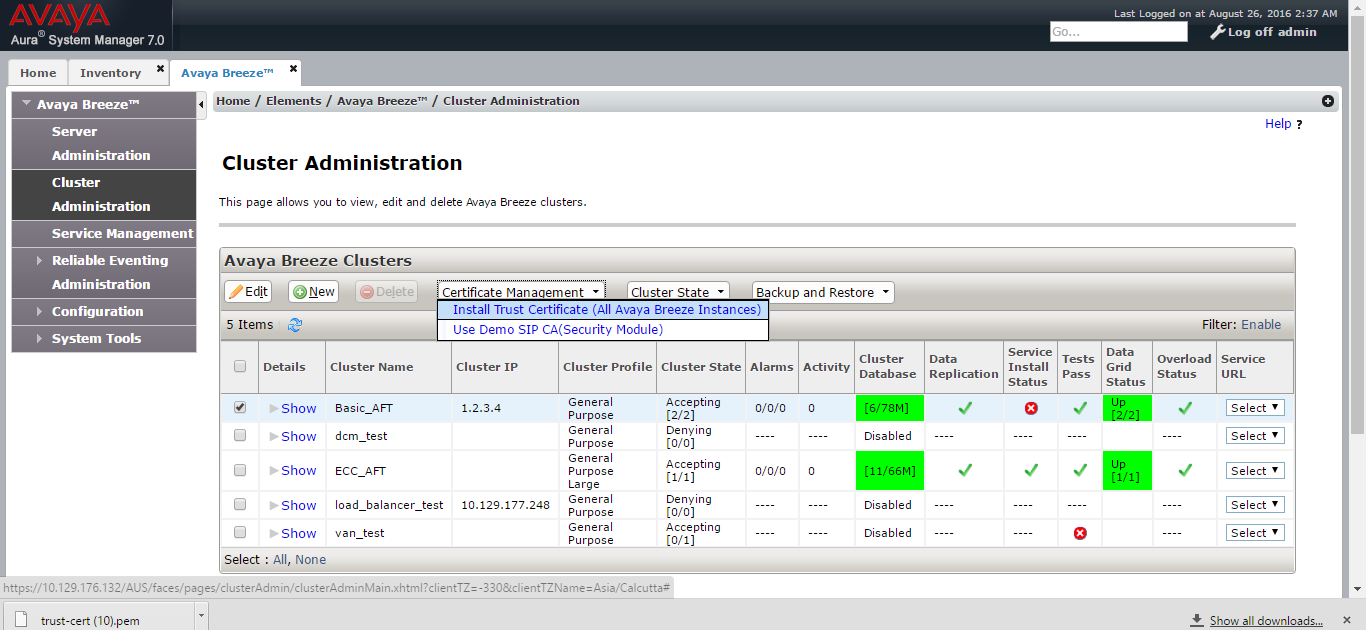Uncheck the Basic_AFT row checkbox
The width and height of the screenshot is (1366, 630).
240,407
